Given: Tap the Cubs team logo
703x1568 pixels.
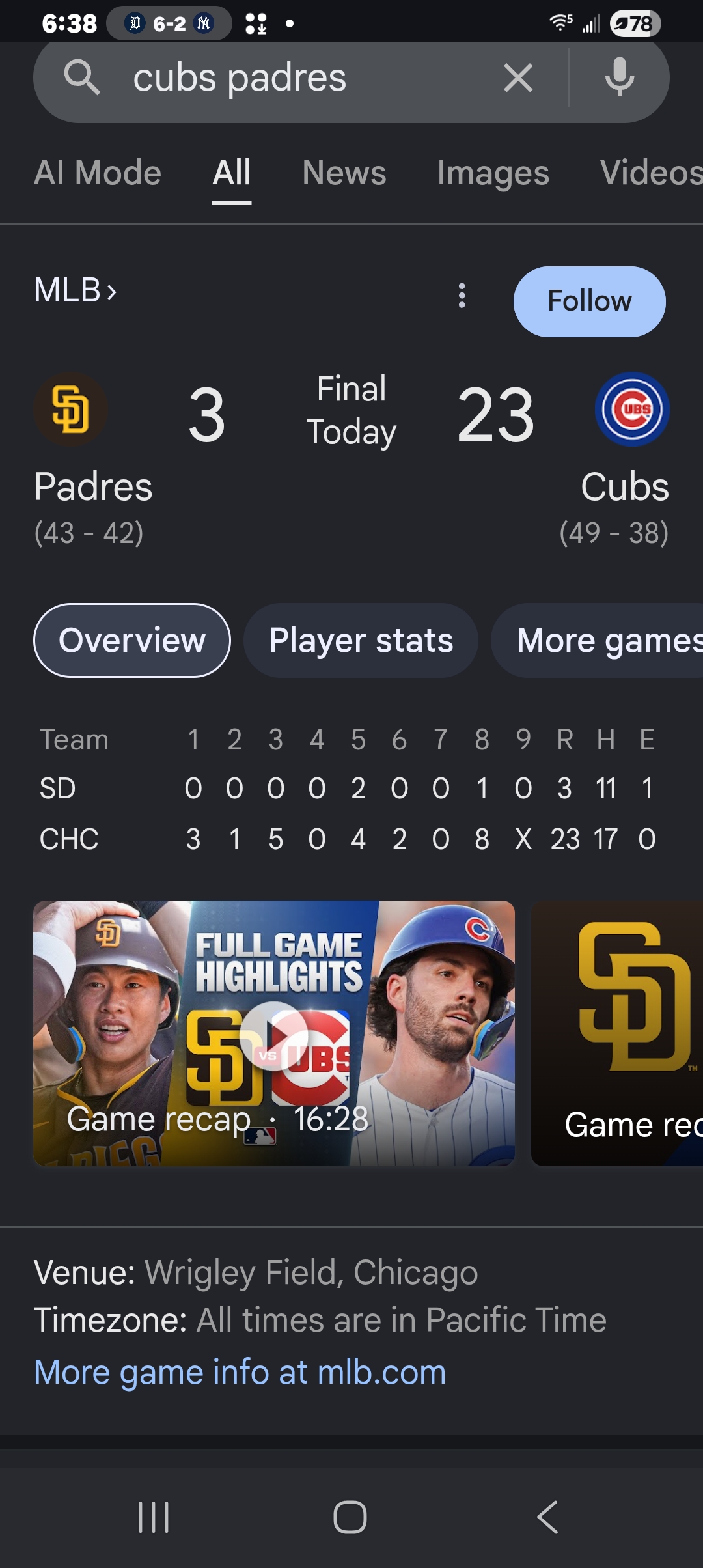Looking at the screenshot, I should coord(632,410).
